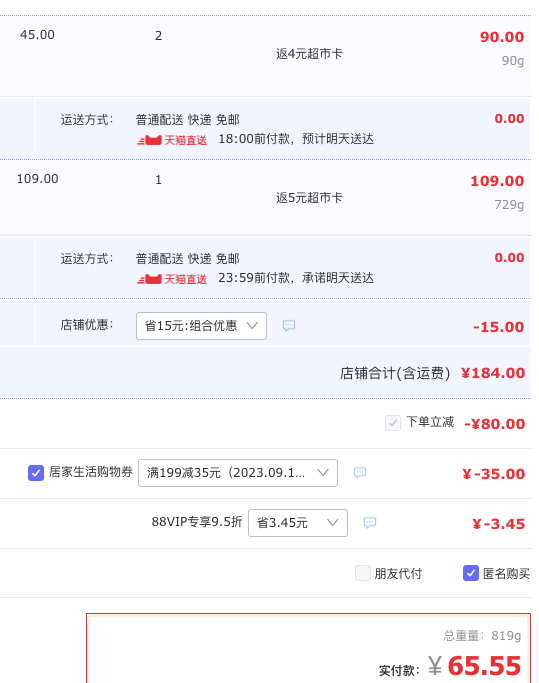Open the 省15元:组合优惠 dropdown
The width and height of the screenshot is (539, 683).
201,326
